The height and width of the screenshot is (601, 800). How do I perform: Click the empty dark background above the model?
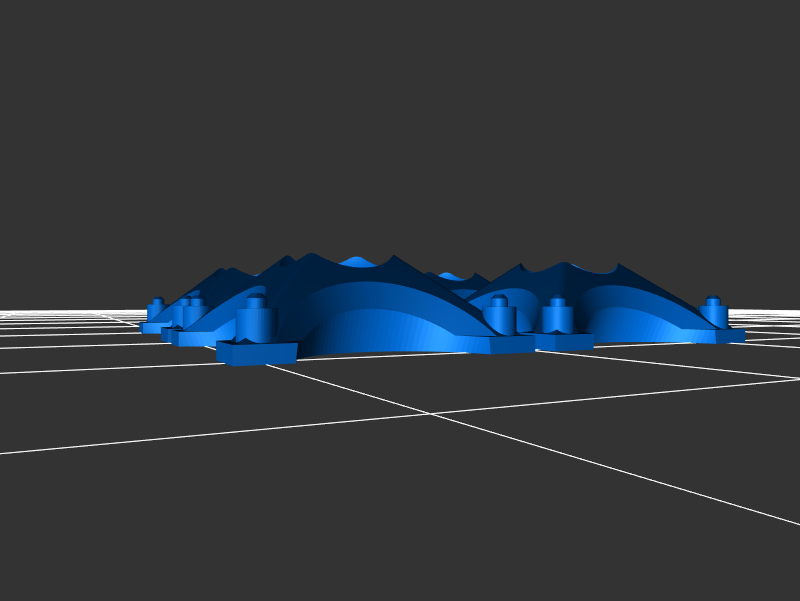[x=400, y=120]
